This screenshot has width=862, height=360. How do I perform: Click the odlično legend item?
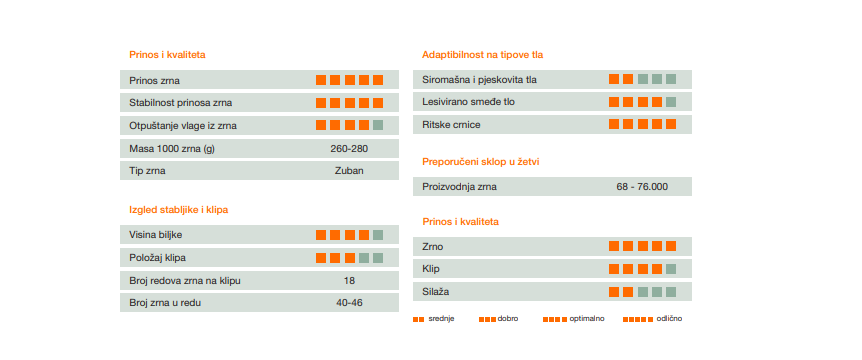[652, 319]
